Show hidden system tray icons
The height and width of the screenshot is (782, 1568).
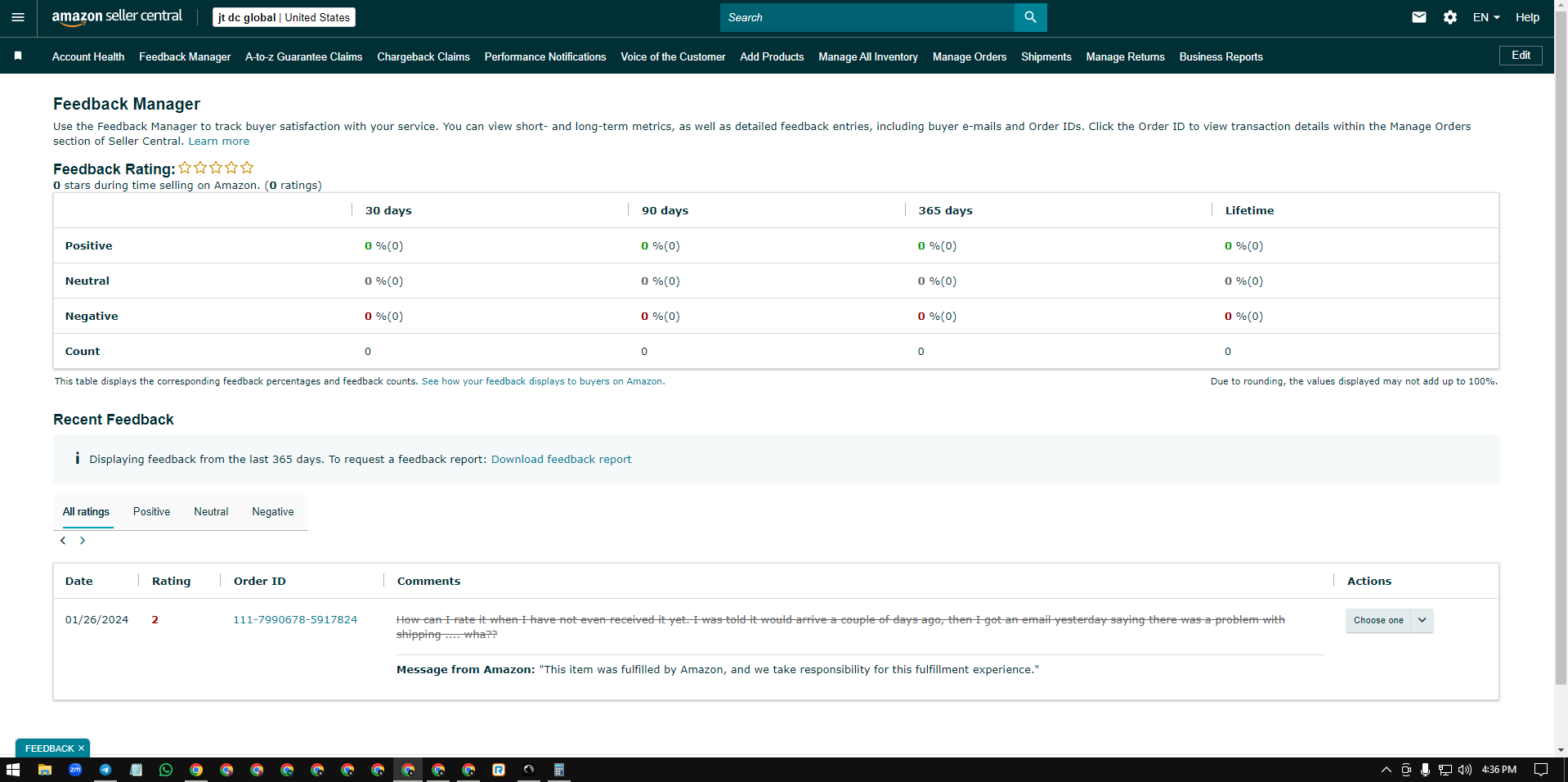[1387, 770]
